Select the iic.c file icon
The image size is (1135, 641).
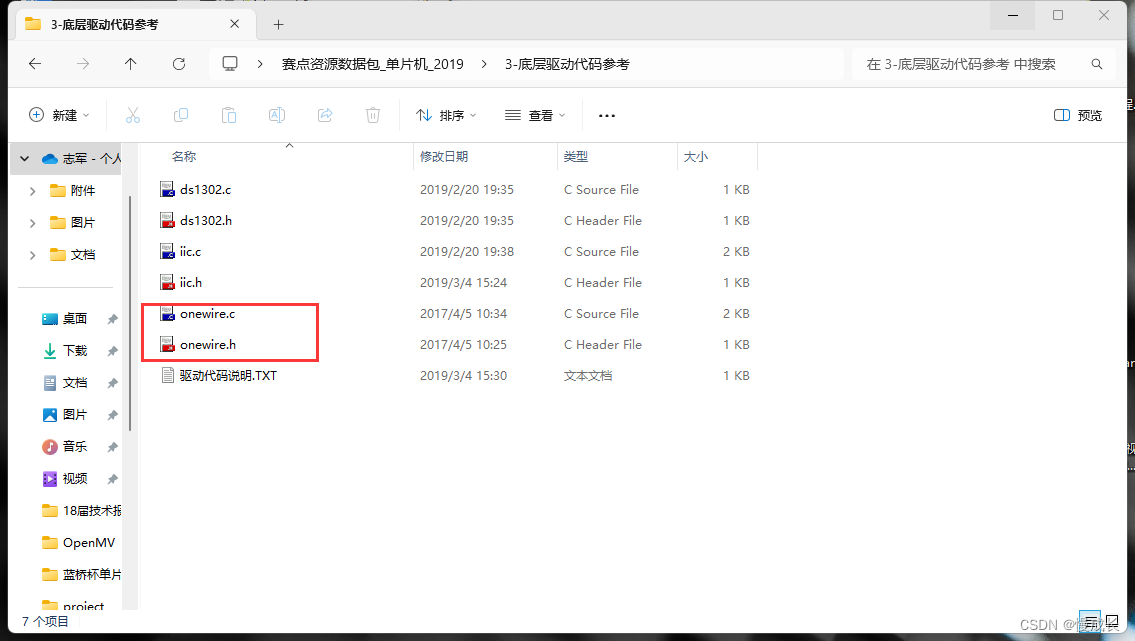pos(167,252)
